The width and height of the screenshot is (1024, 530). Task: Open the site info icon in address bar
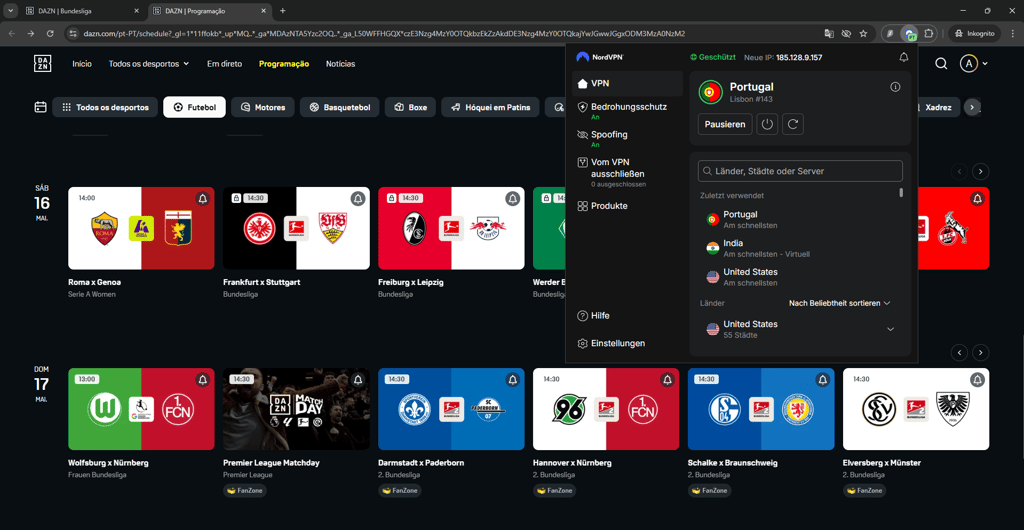[73, 33]
